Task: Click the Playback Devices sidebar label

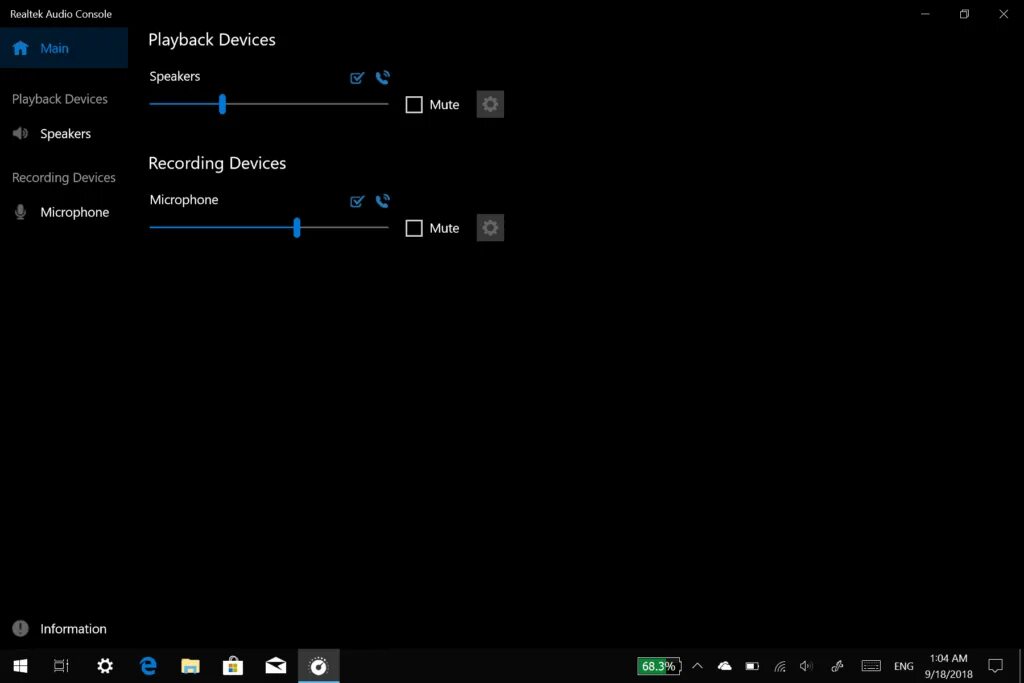Action: (59, 99)
